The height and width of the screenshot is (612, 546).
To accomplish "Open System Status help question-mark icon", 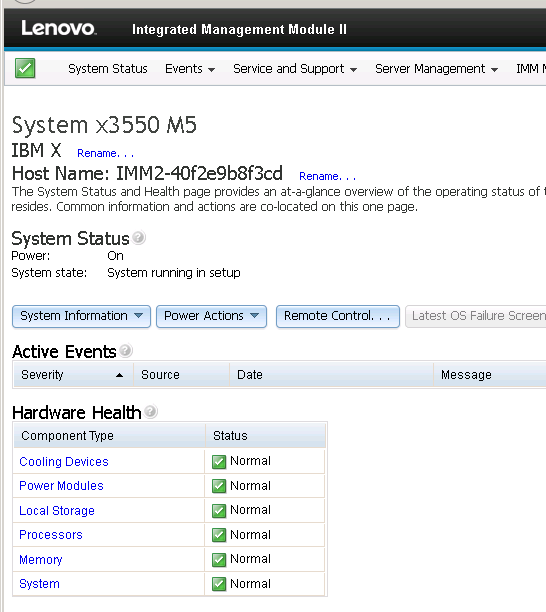I will point(139,237).
